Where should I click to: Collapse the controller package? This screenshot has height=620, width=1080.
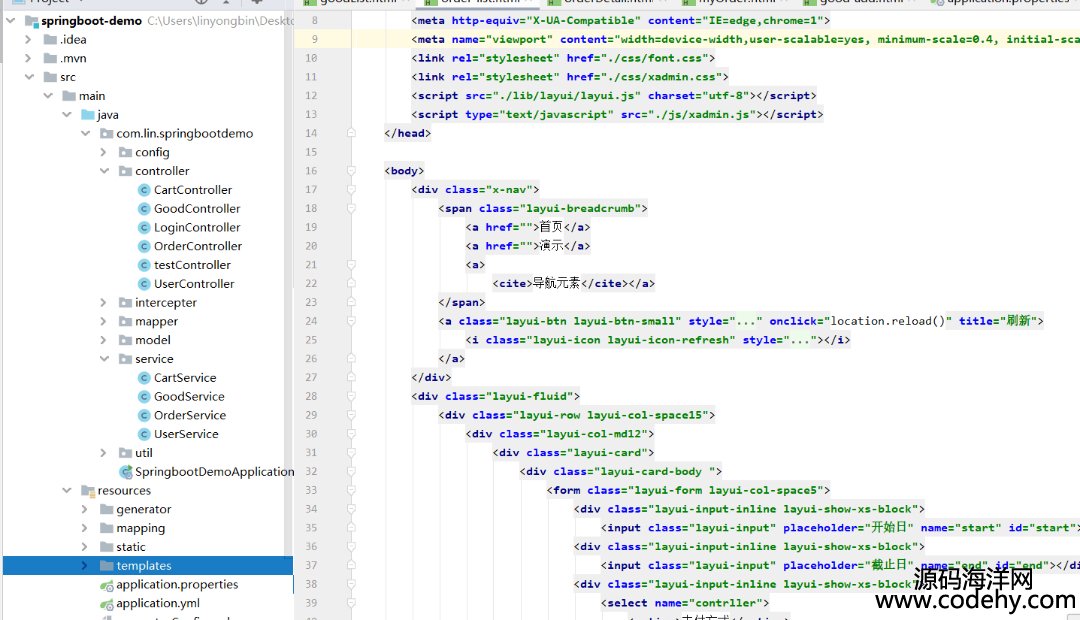(x=104, y=171)
